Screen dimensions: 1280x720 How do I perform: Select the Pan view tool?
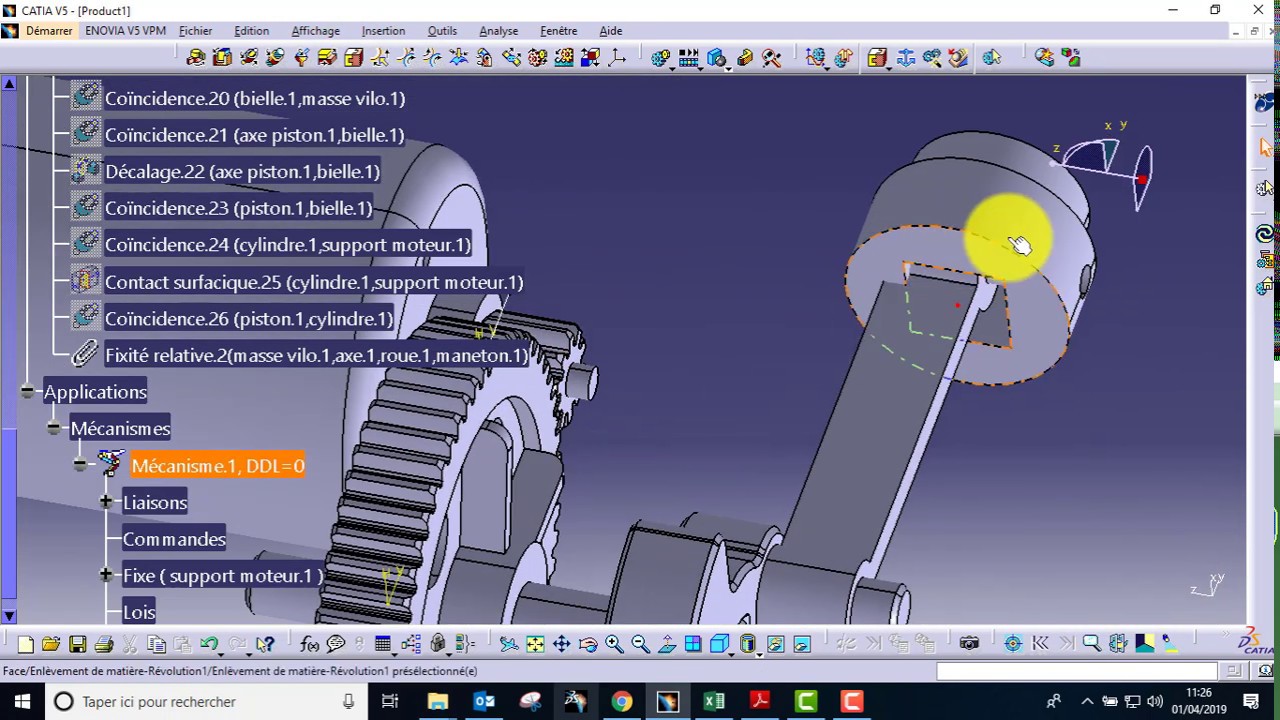[x=561, y=644]
